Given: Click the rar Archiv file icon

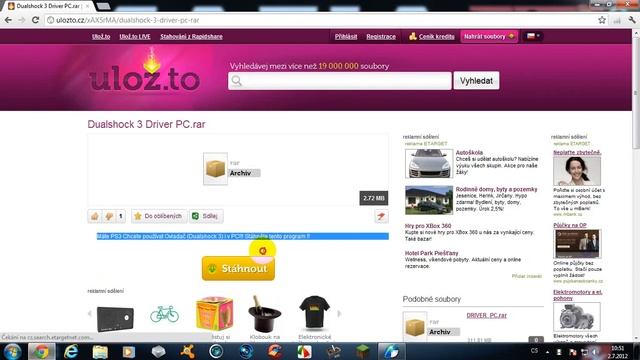Looking at the screenshot, I should pyautogui.click(x=215, y=169).
